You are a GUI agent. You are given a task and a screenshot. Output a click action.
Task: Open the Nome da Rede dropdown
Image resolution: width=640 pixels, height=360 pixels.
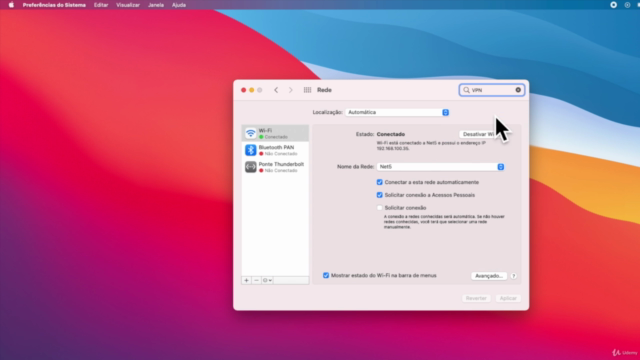pyautogui.click(x=440, y=167)
